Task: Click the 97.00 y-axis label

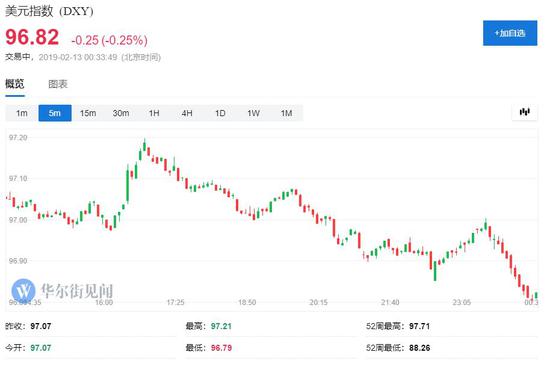Action: click(x=18, y=220)
